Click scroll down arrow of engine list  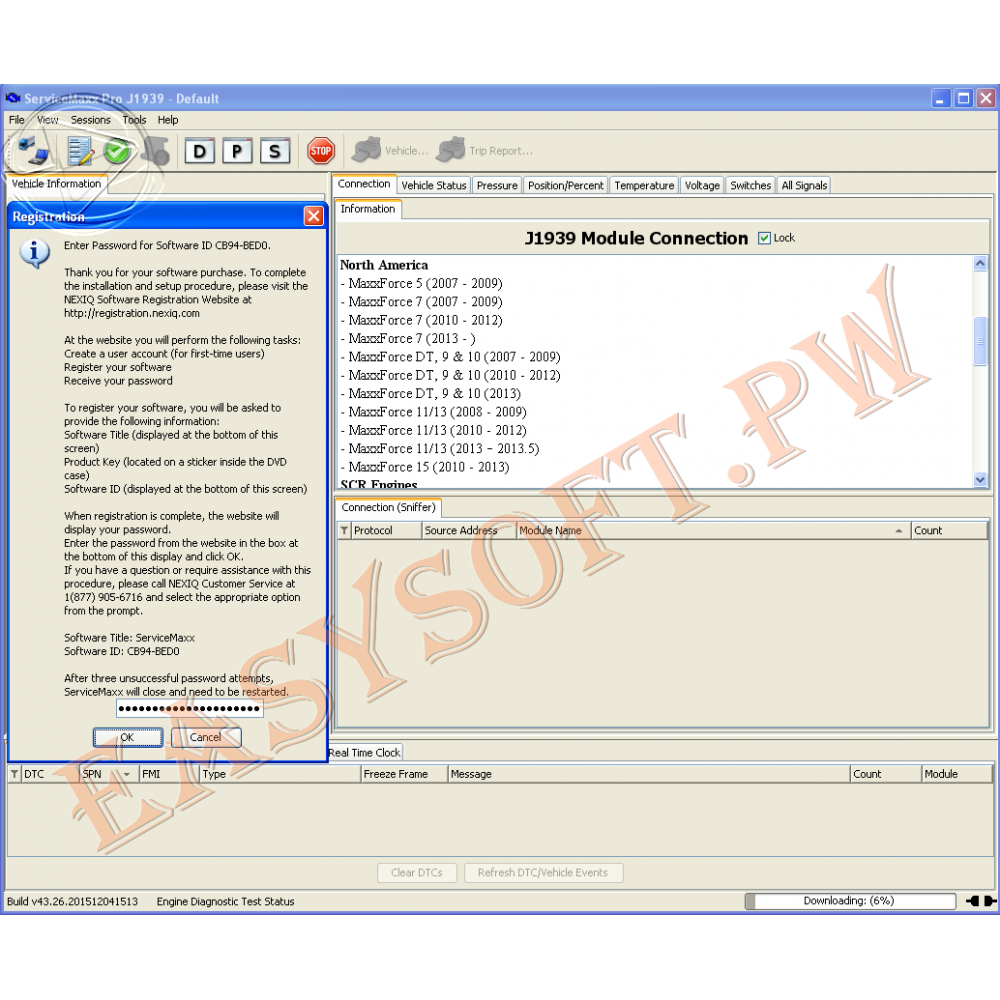click(980, 480)
